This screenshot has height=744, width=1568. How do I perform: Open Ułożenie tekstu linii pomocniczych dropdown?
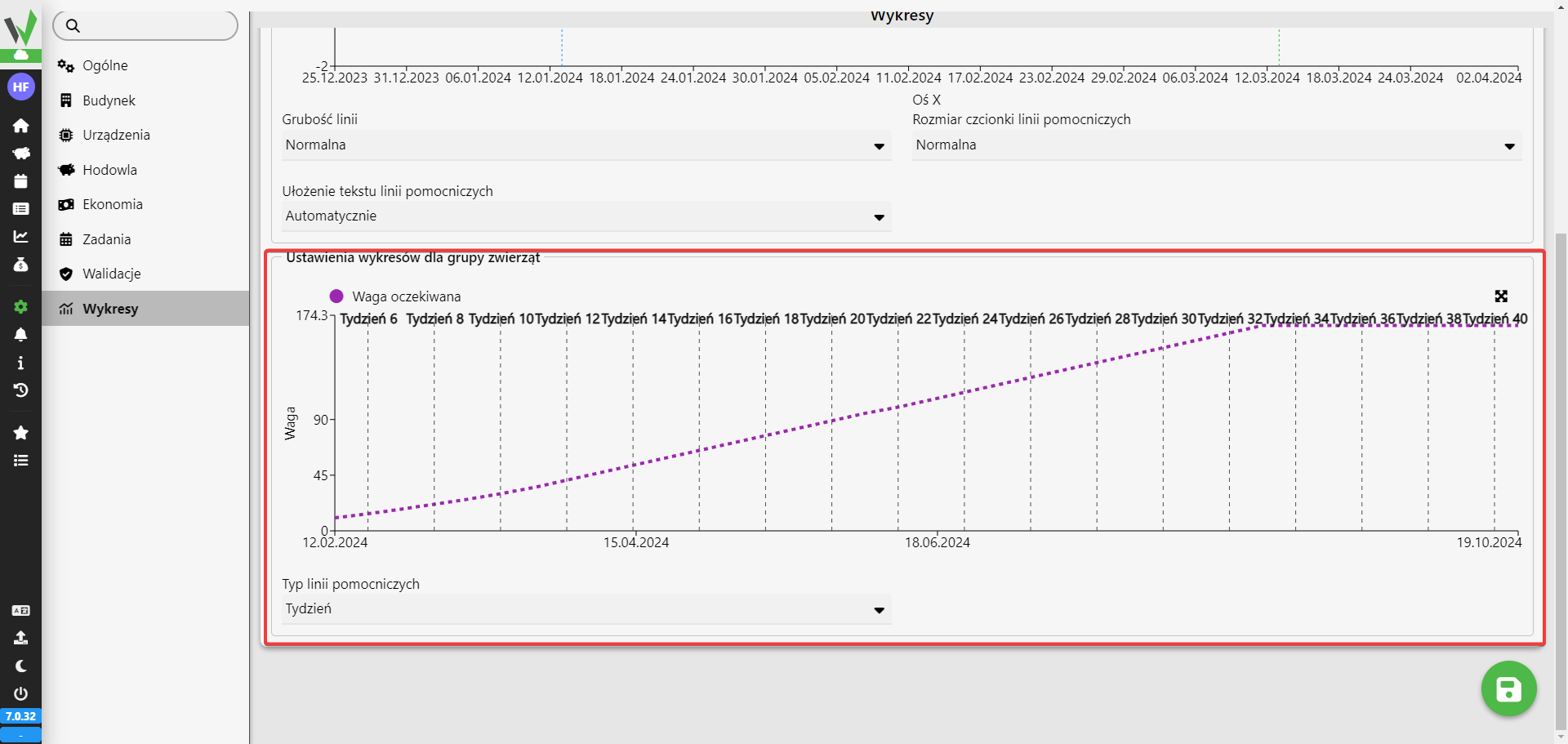[586, 216]
